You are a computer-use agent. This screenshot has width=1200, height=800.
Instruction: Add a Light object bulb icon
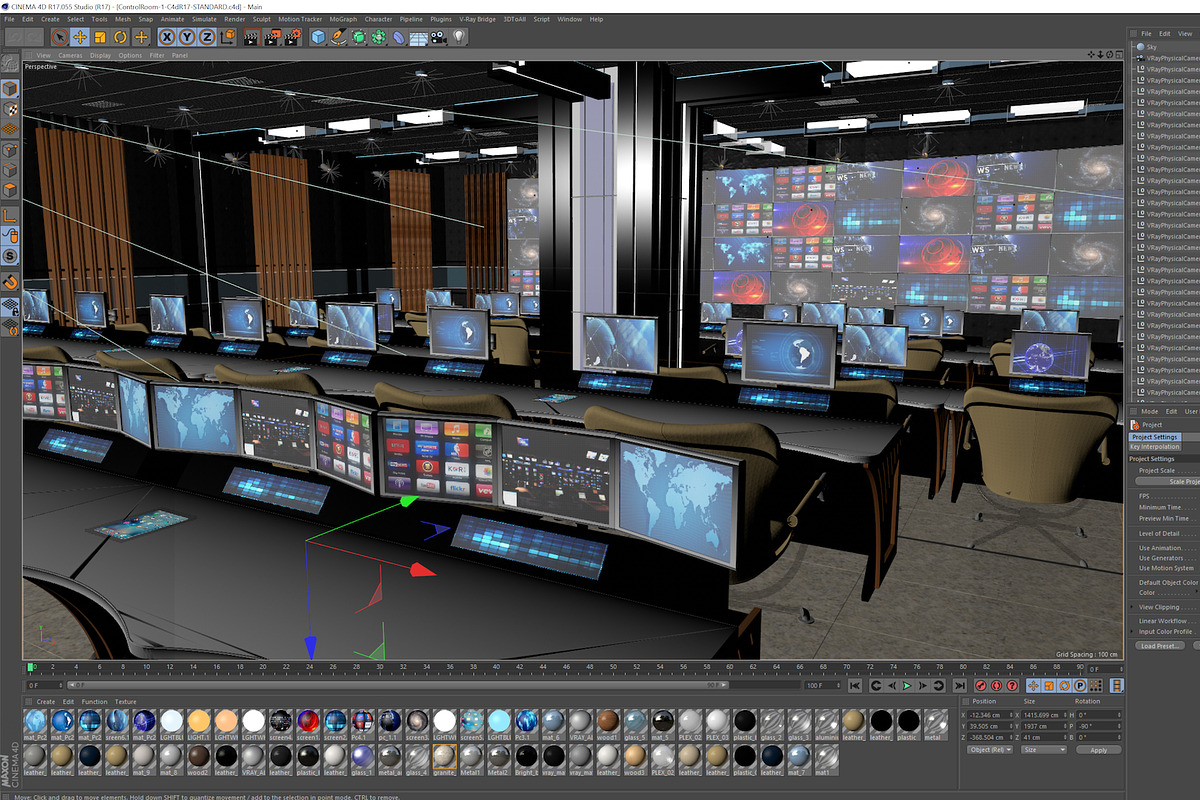[459, 37]
